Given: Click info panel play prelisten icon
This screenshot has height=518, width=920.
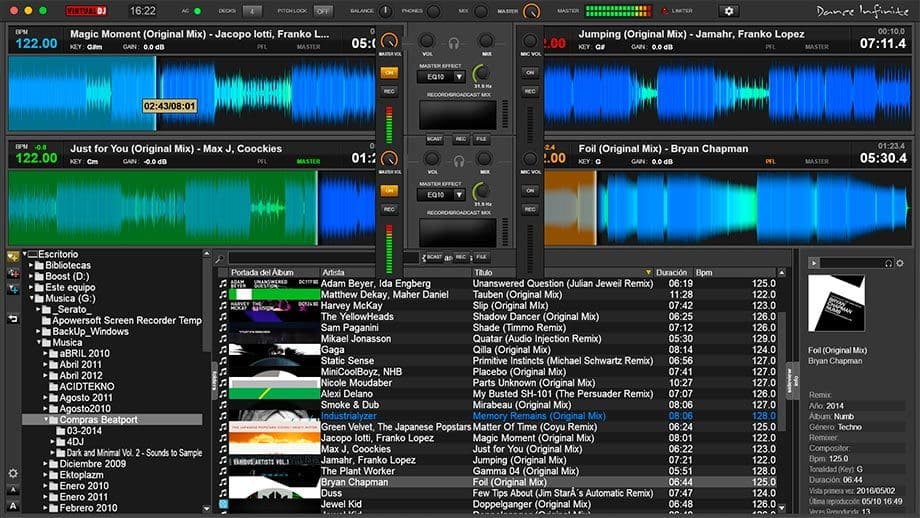Looking at the screenshot, I should [x=814, y=263].
